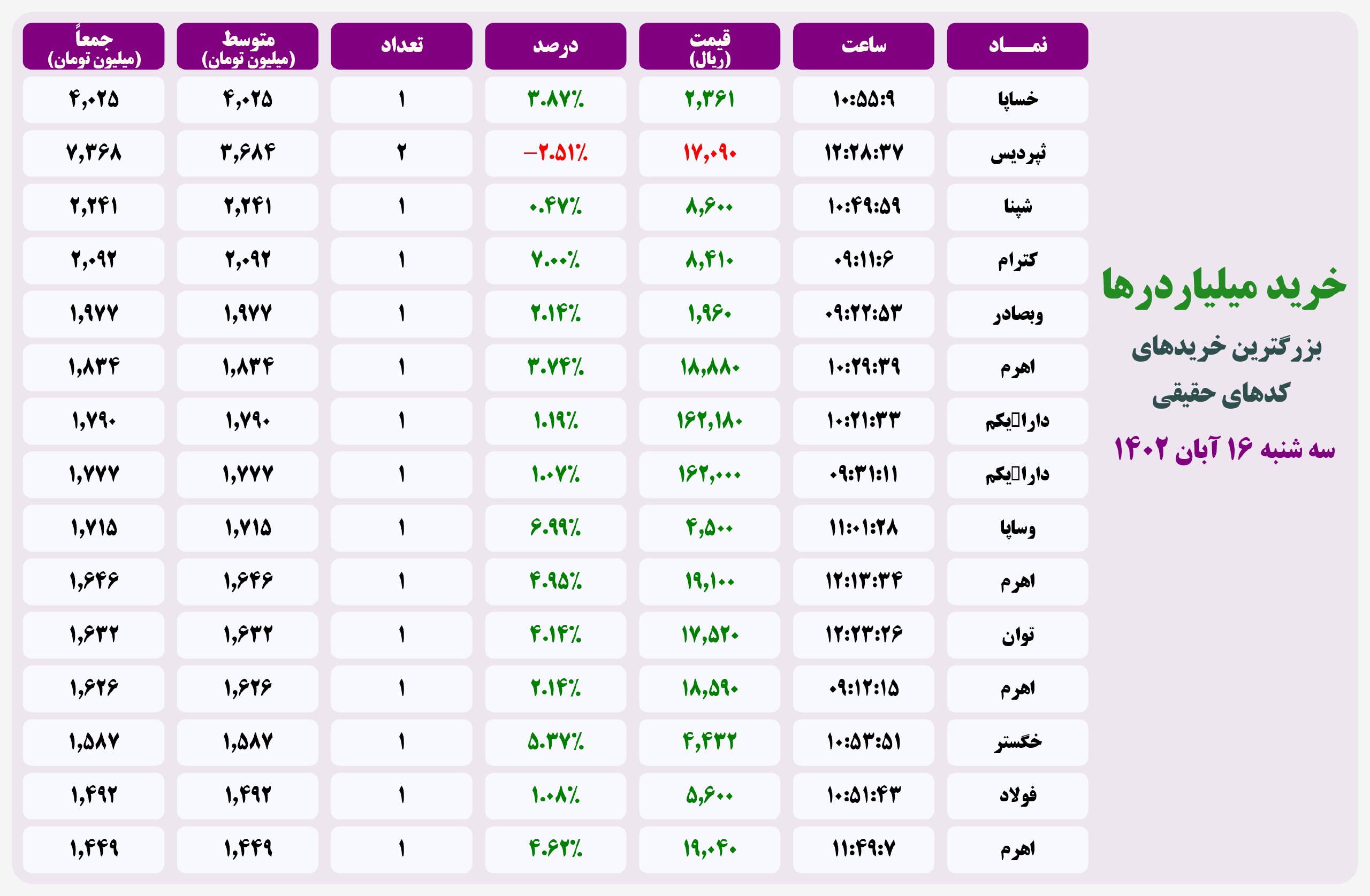Select the قیمت (ریال) column header
This screenshot has width=1370, height=896.
pyautogui.click(x=709, y=46)
